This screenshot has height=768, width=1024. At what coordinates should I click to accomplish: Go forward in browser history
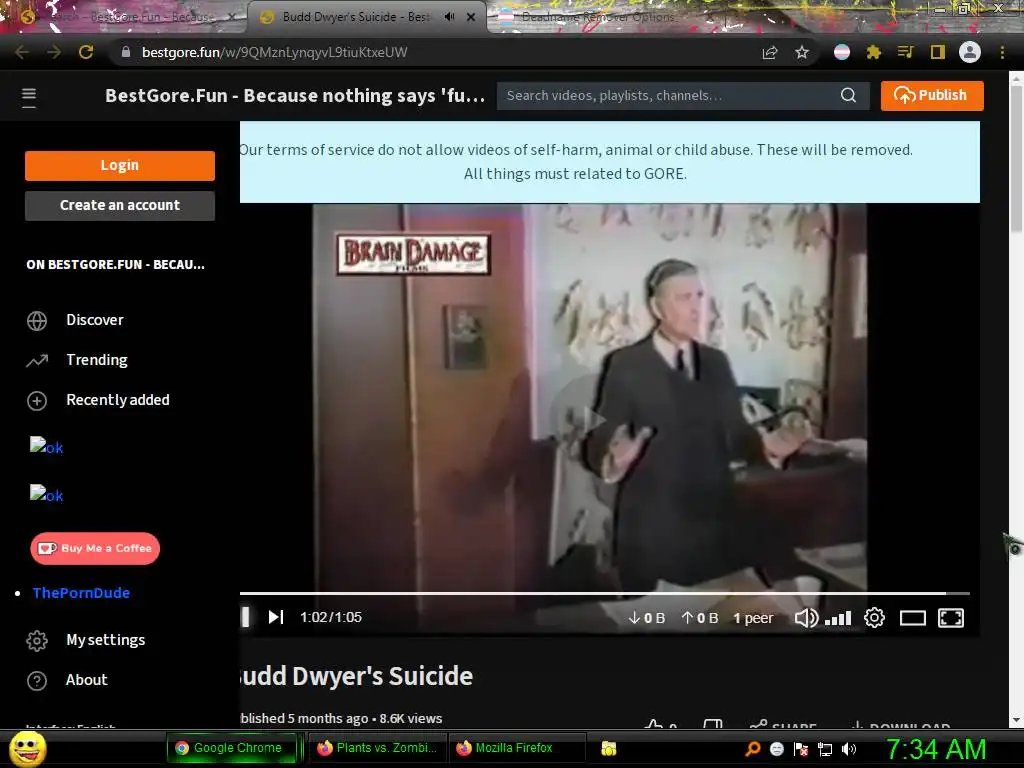pos(54,52)
